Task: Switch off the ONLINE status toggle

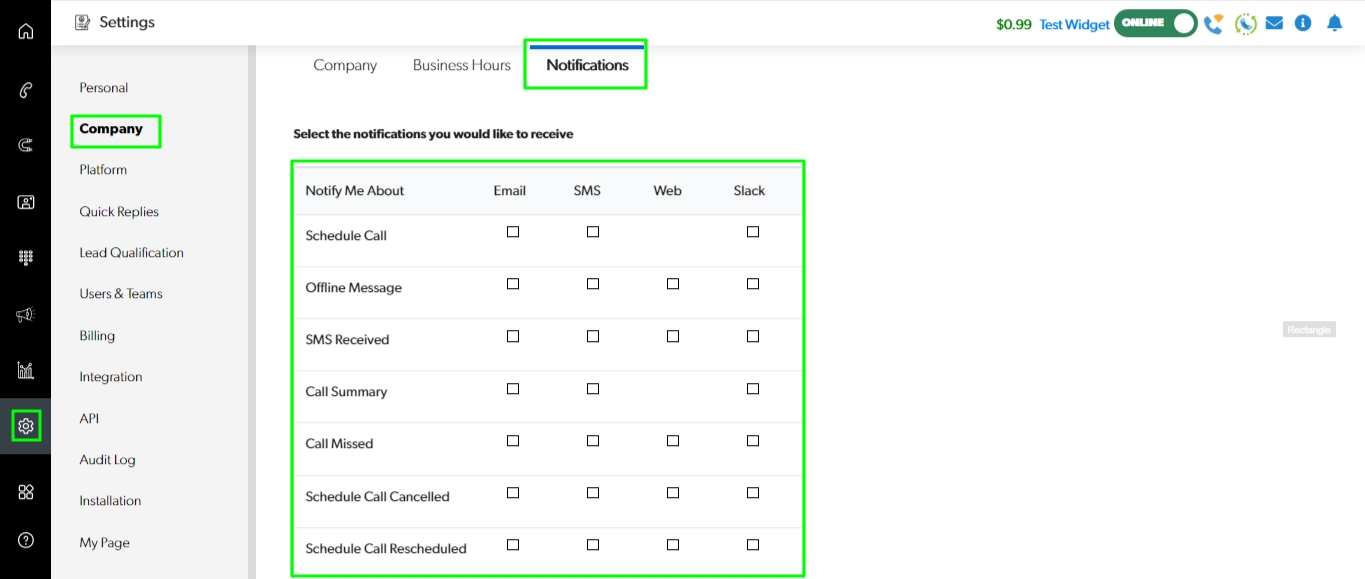Action: [1155, 23]
